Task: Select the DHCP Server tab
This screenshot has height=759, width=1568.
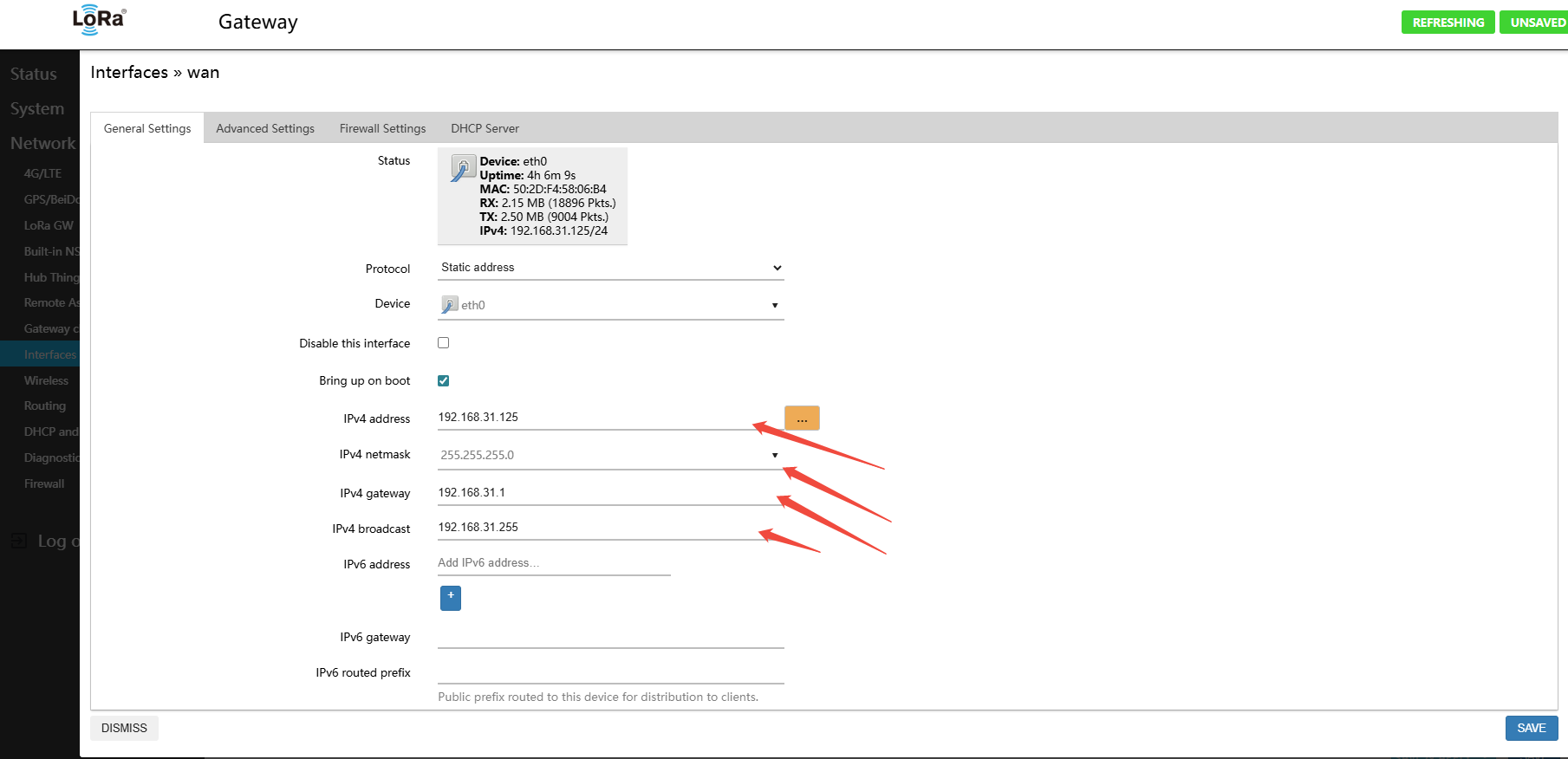Action: point(485,128)
